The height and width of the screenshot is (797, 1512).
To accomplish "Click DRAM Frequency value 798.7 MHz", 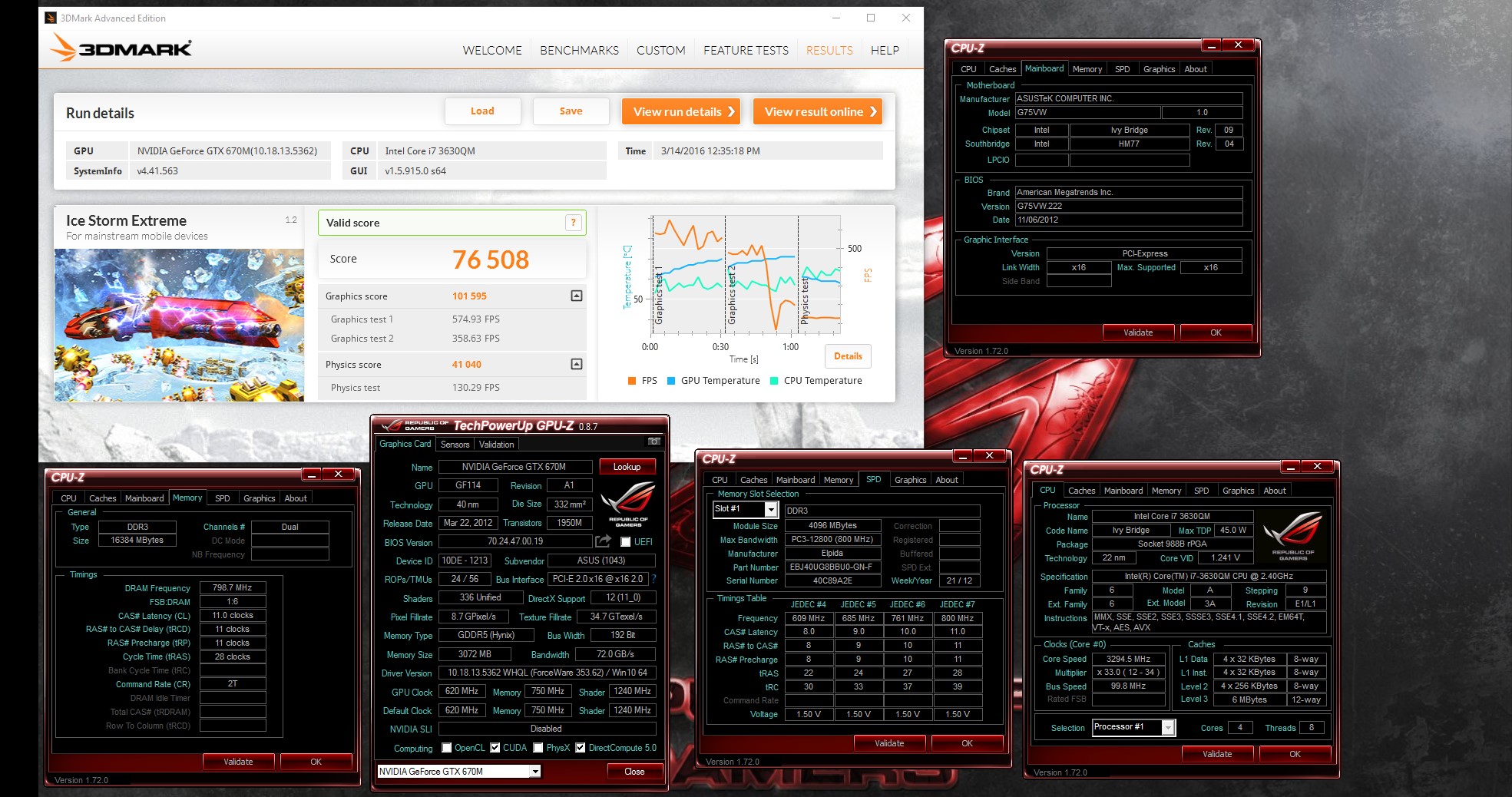I will (x=233, y=587).
